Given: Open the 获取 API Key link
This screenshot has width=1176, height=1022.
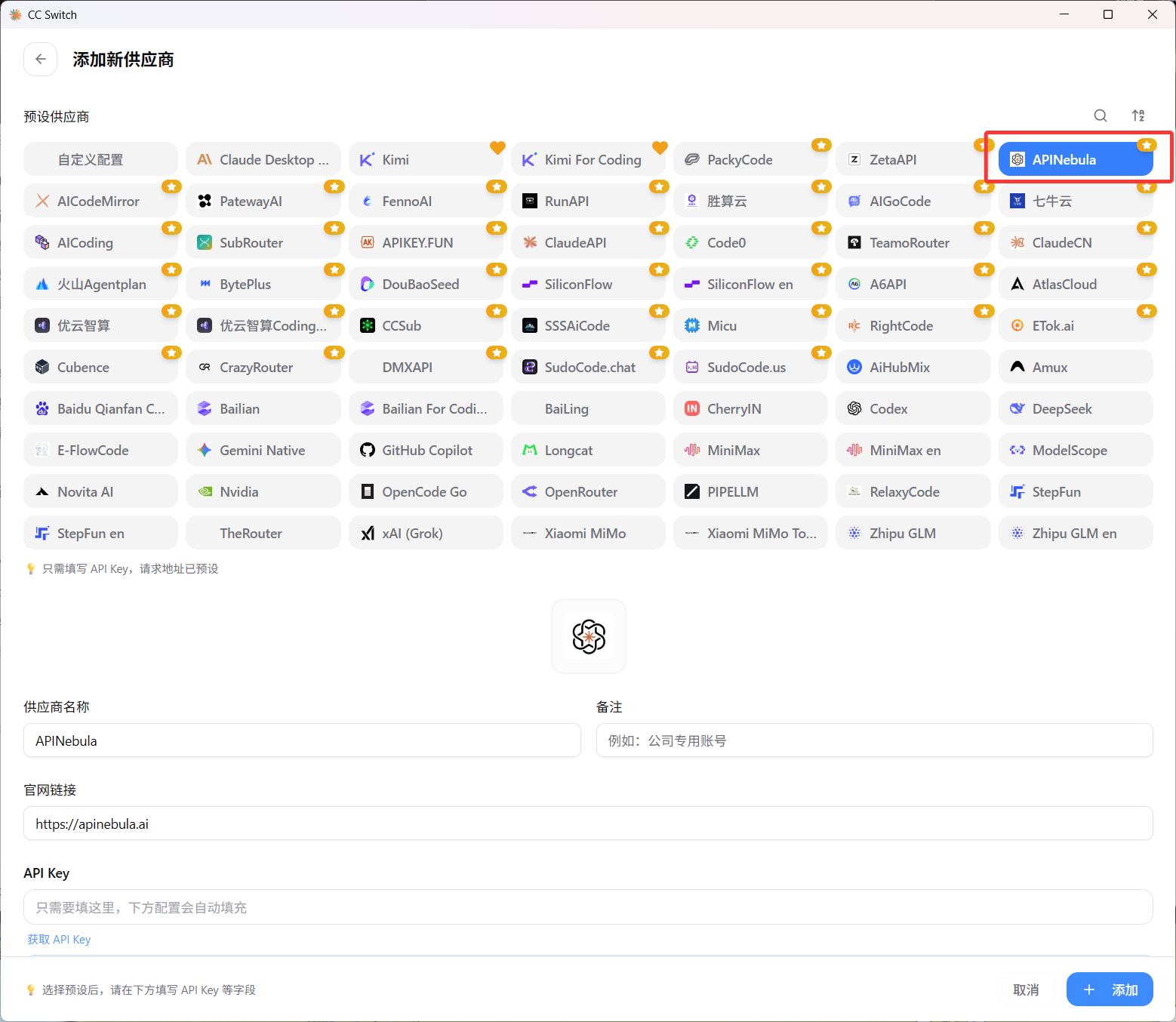Looking at the screenshot, I should click(x=59, y=940).
